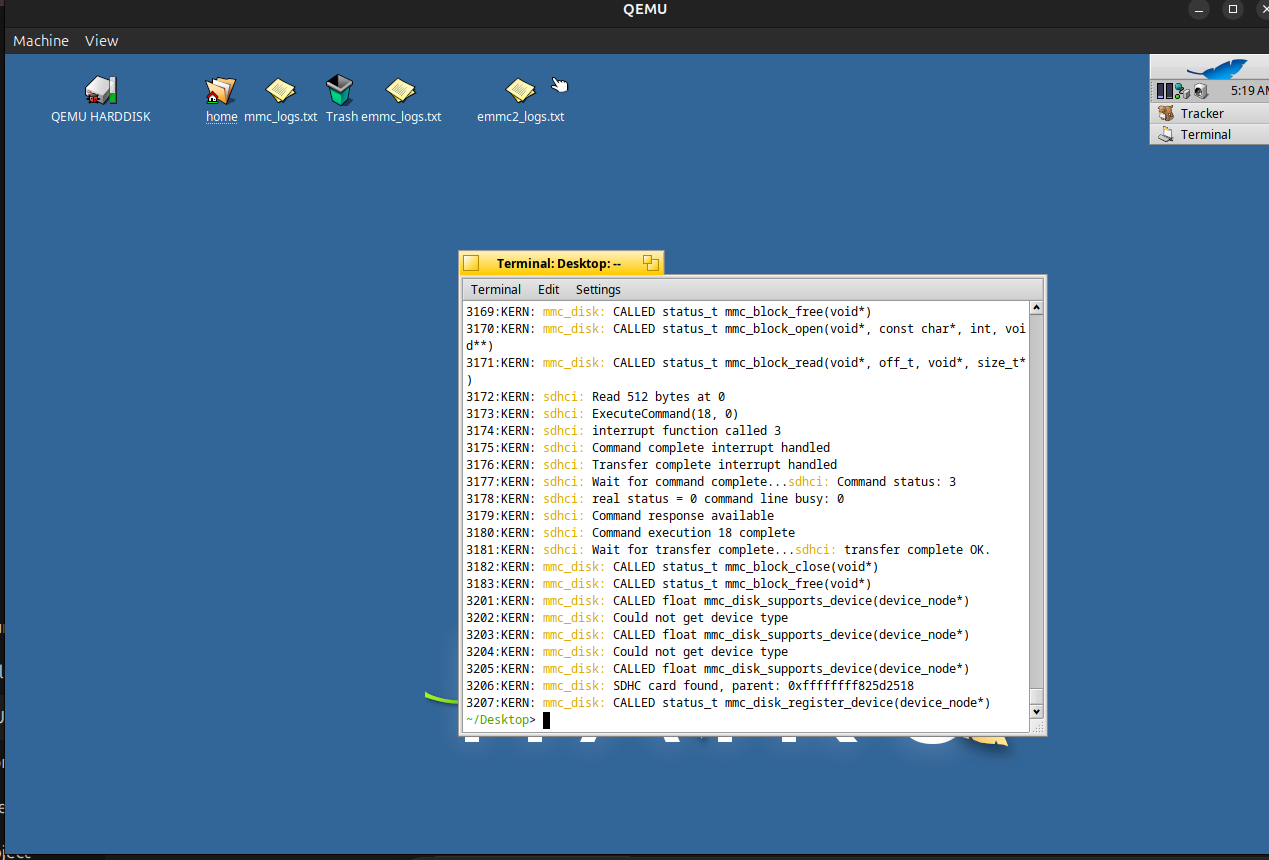Click the Trash icon on desktop
The height and width of the screenshot is (860, 1269).
(340, 91)
